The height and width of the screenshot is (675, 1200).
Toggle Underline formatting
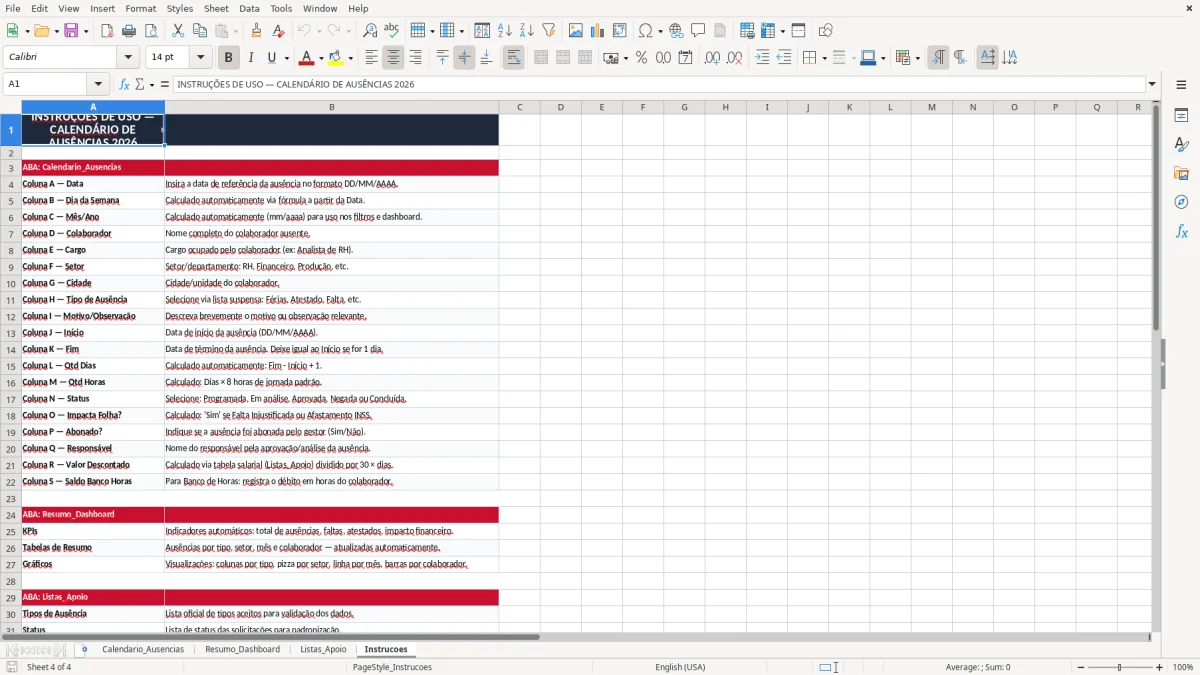pyautogui.click(x=272, y=58)
